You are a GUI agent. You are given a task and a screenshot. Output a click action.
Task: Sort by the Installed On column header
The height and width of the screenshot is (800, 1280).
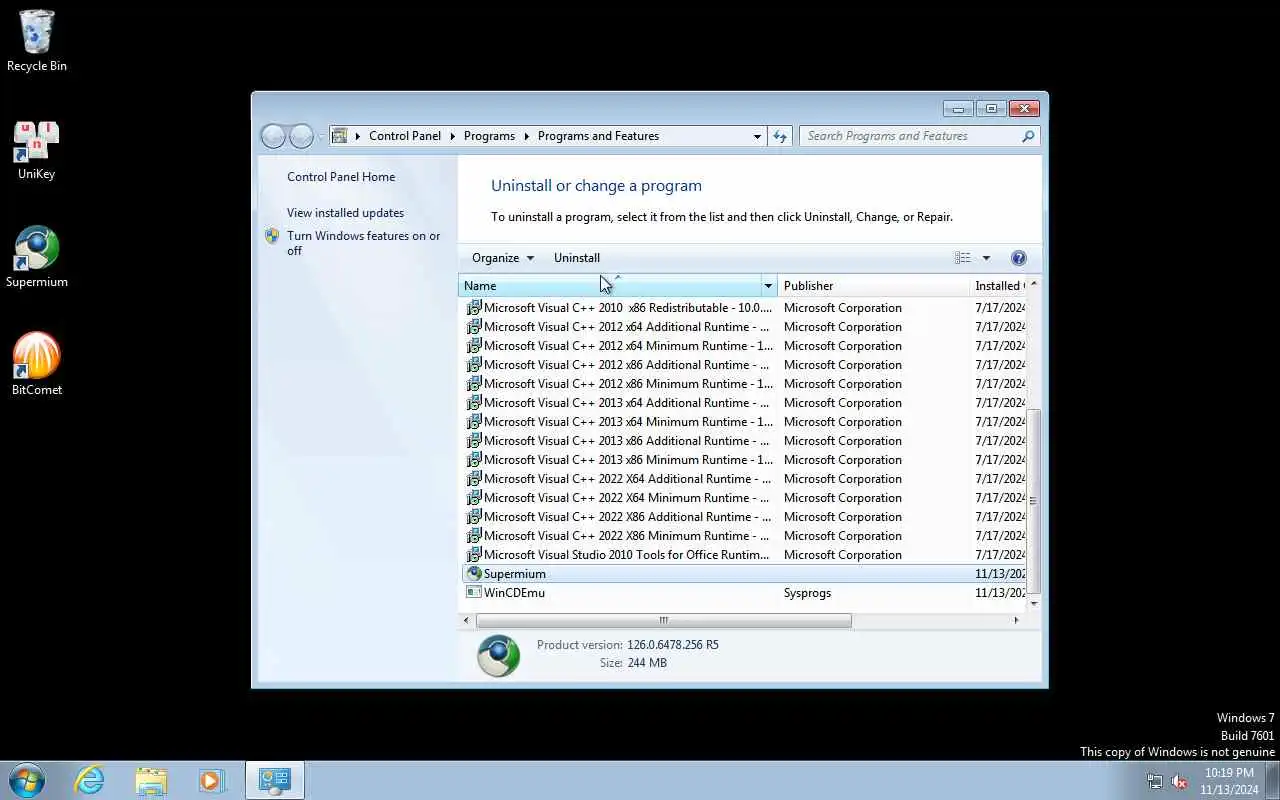click(999, 286)
